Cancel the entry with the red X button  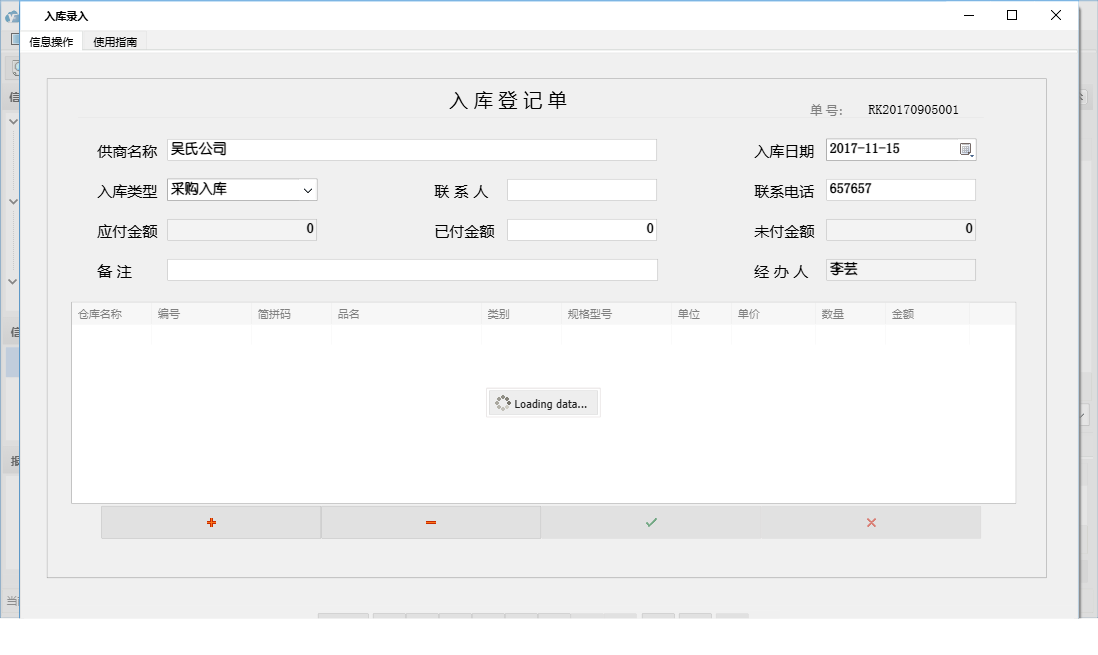point(870,521)
